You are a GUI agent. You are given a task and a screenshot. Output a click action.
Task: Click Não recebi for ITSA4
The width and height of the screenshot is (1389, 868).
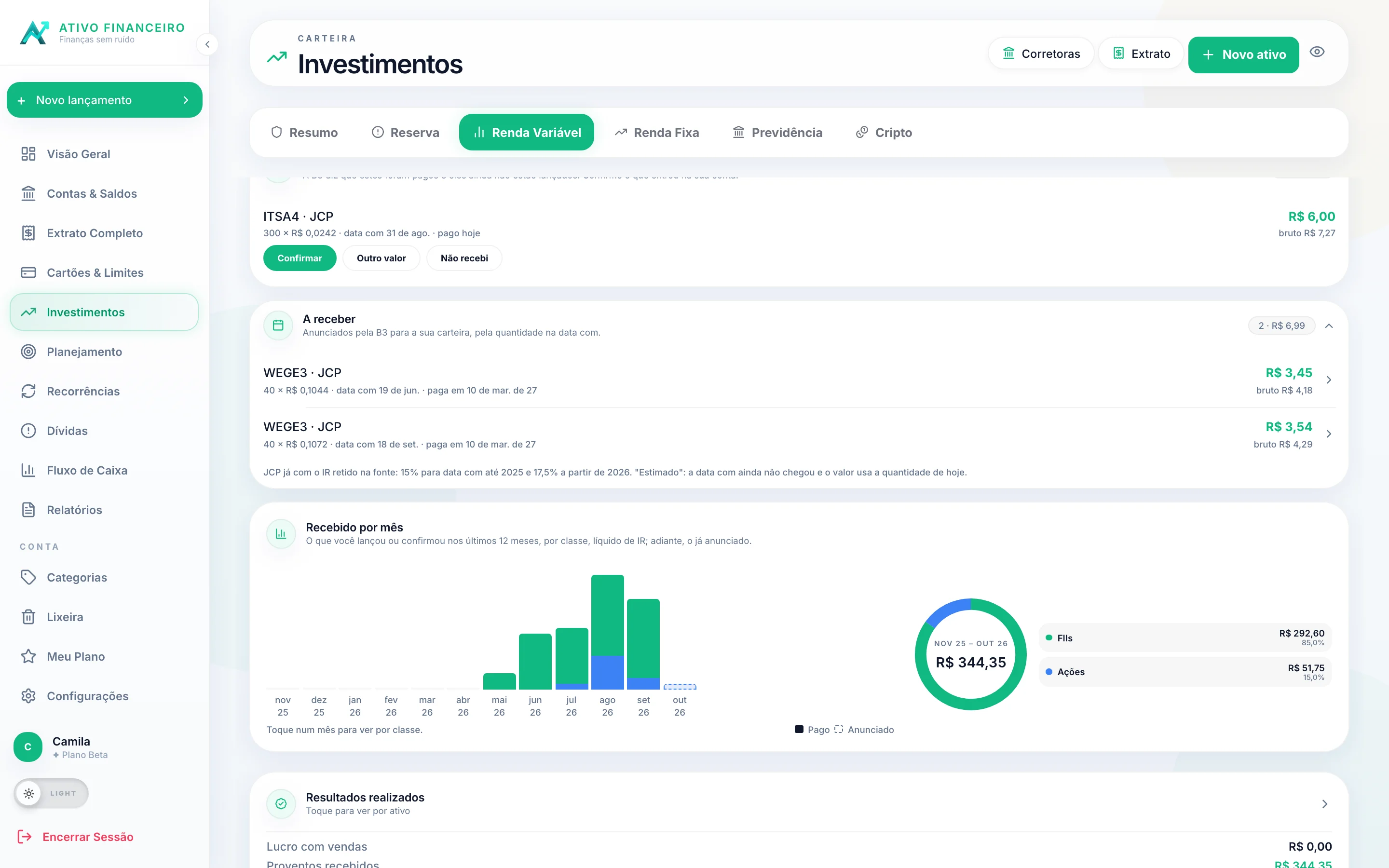pyautogui.click(x=464, y=258)
